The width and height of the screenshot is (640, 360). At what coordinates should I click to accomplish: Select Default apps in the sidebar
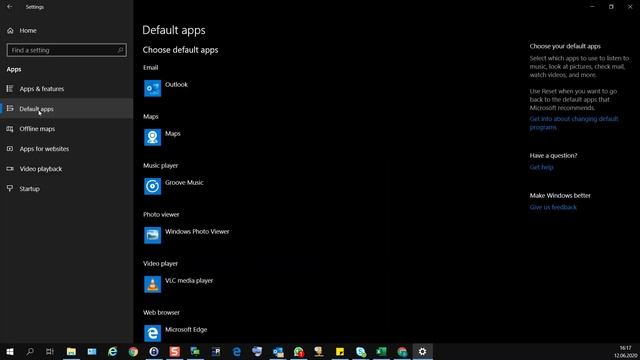(x=67, y=109)
